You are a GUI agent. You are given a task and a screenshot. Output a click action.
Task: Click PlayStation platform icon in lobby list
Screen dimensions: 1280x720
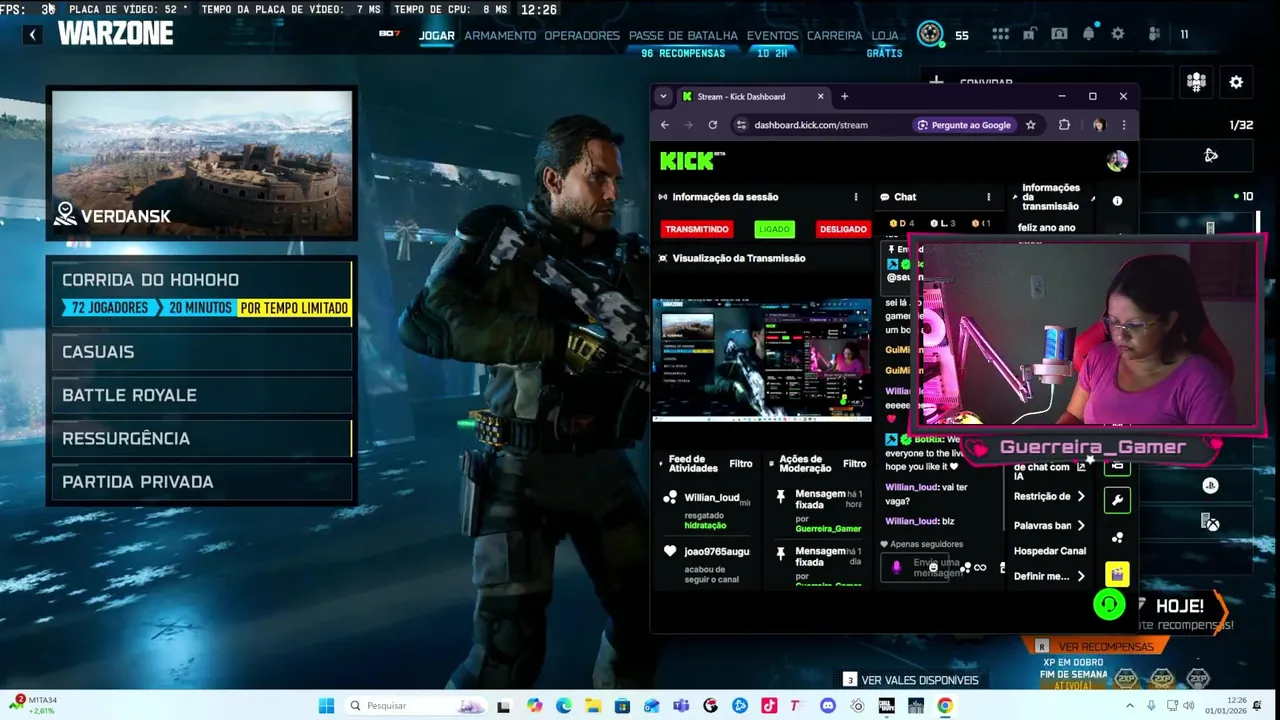(x=1210, y=486)
